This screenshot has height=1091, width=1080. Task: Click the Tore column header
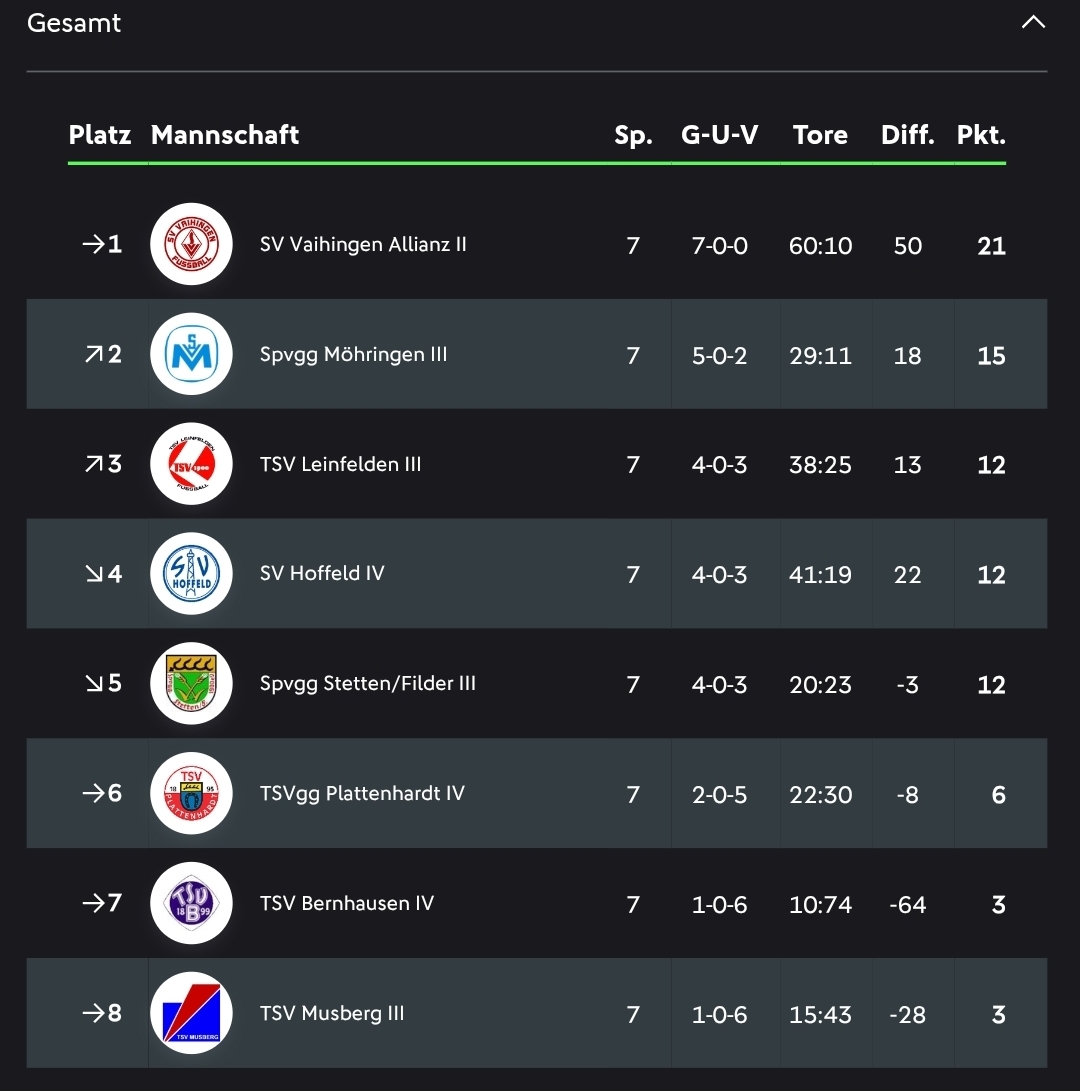[820, 135]
